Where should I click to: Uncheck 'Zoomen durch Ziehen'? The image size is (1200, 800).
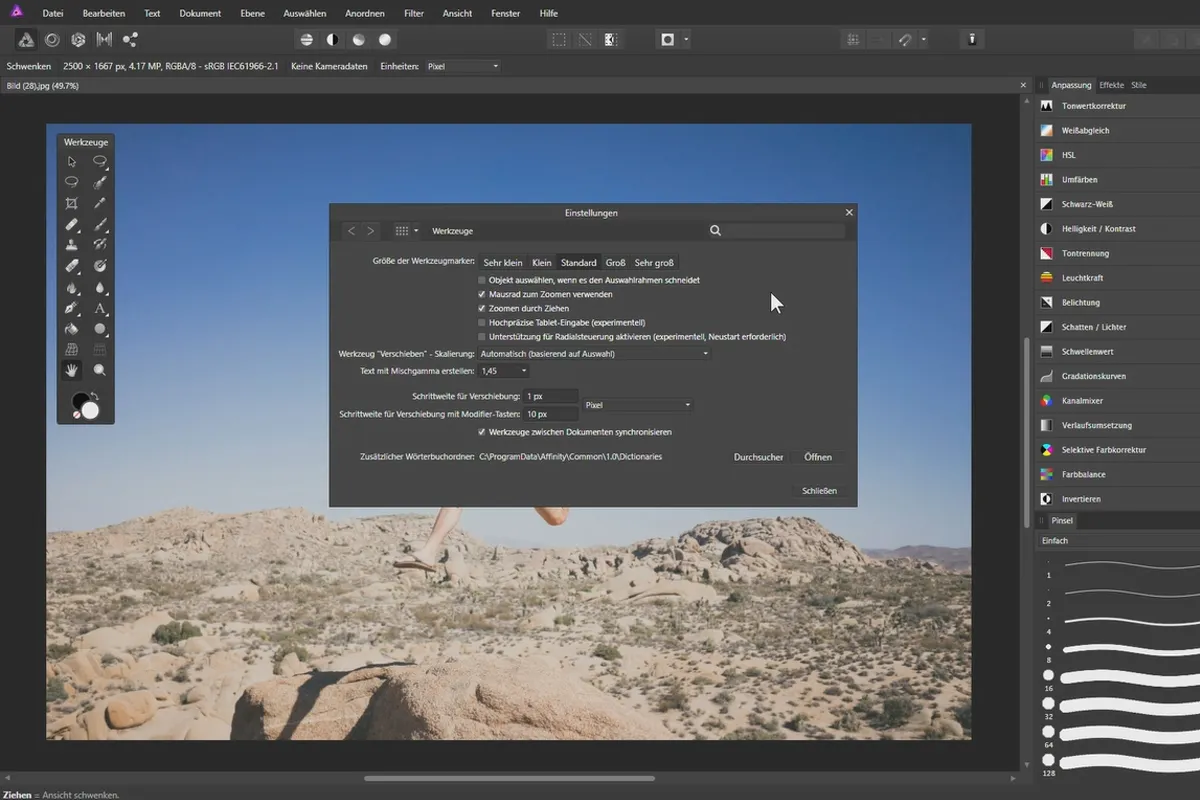[x=482, y=309]
